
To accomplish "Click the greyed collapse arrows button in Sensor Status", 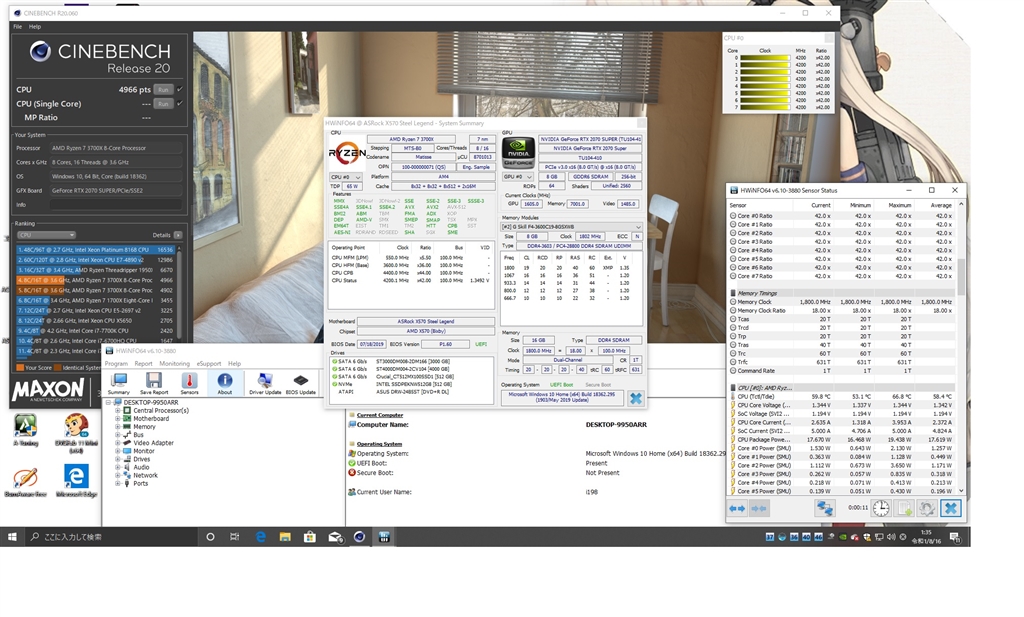I will (759, 508).
